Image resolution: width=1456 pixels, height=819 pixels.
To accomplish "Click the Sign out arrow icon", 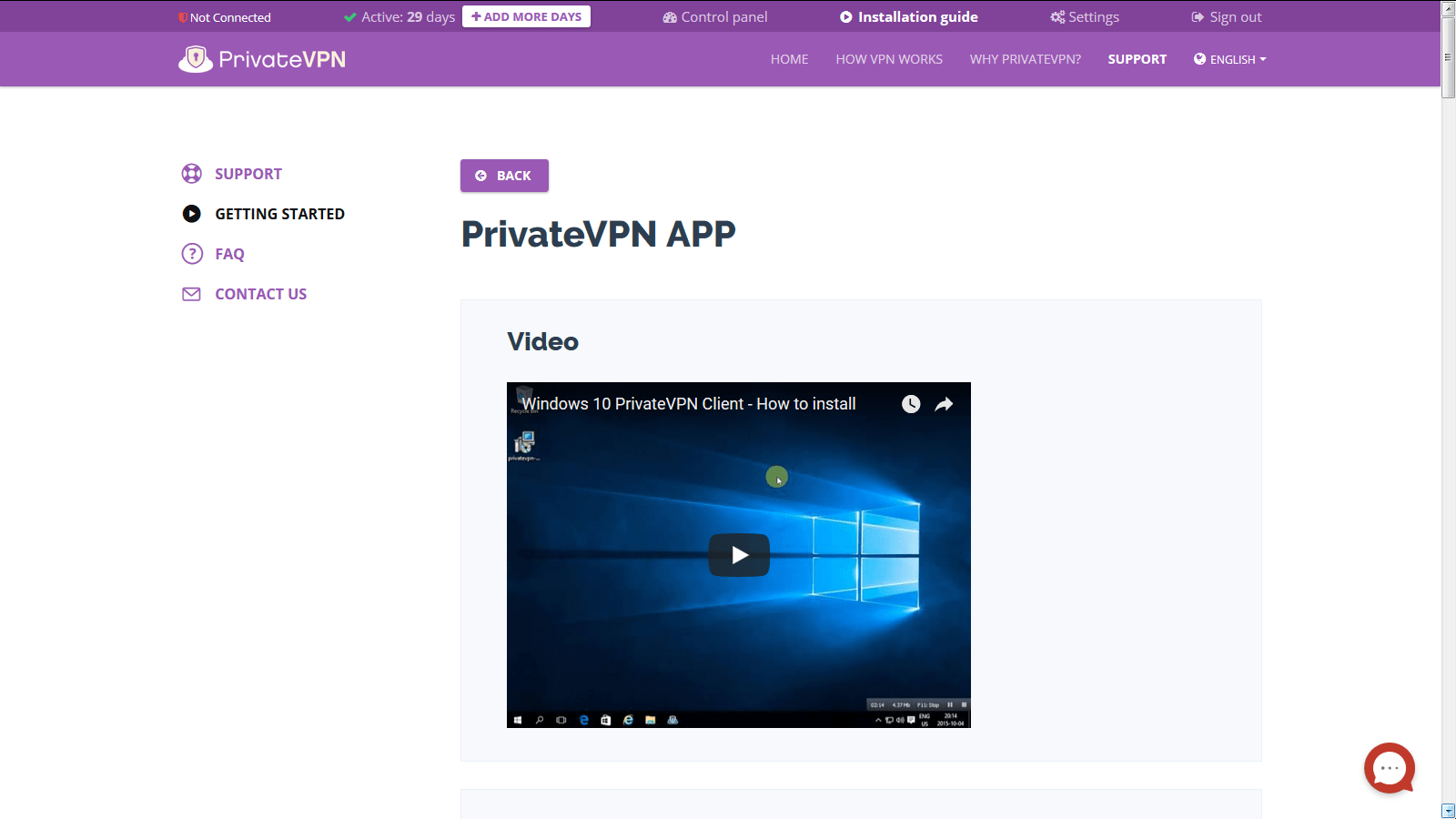I will click(1198, 17).
